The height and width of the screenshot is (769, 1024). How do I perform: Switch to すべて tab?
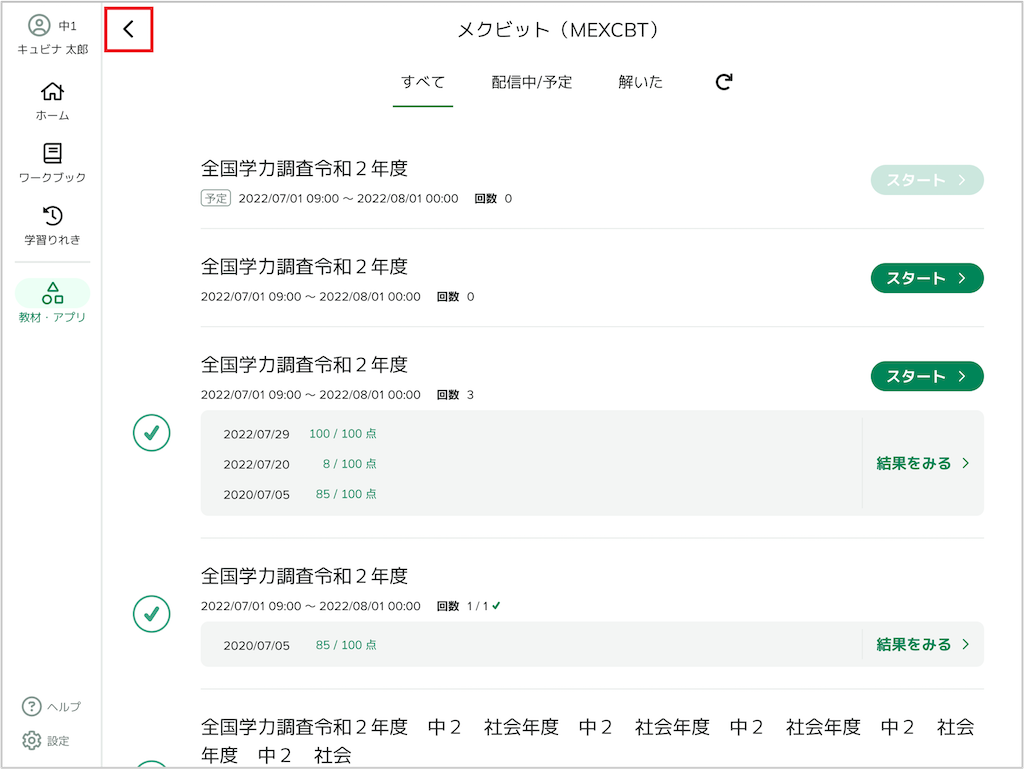tap(423, 82)
